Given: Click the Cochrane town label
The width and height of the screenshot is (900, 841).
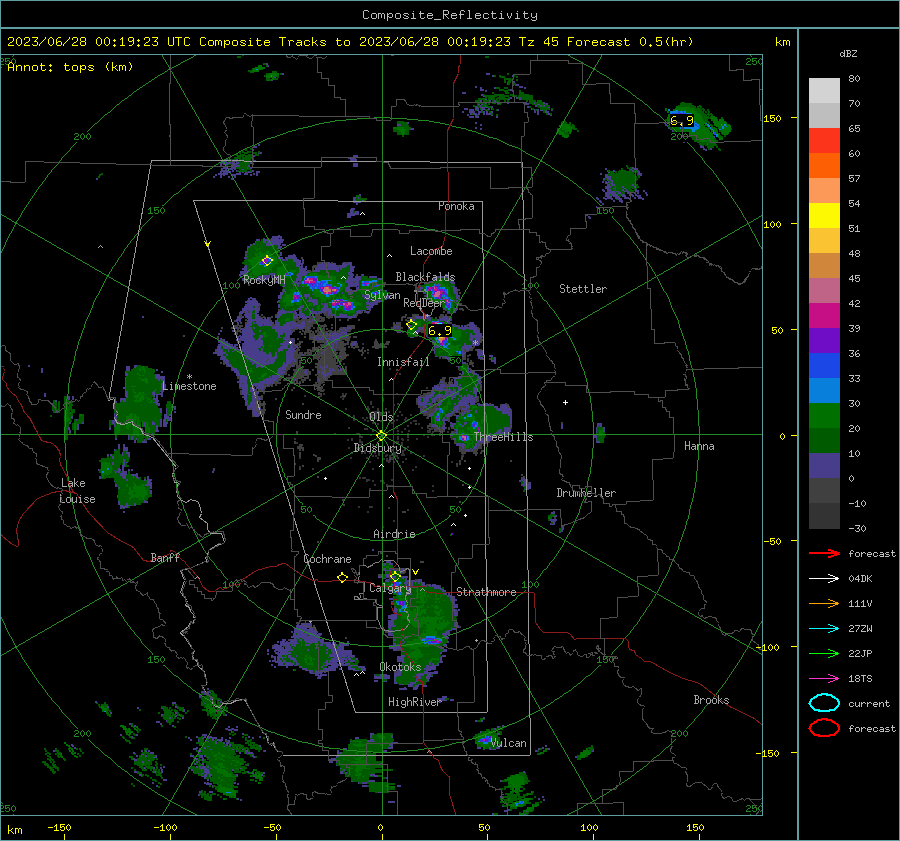Looking at the screenshot, I should [327, 559].
